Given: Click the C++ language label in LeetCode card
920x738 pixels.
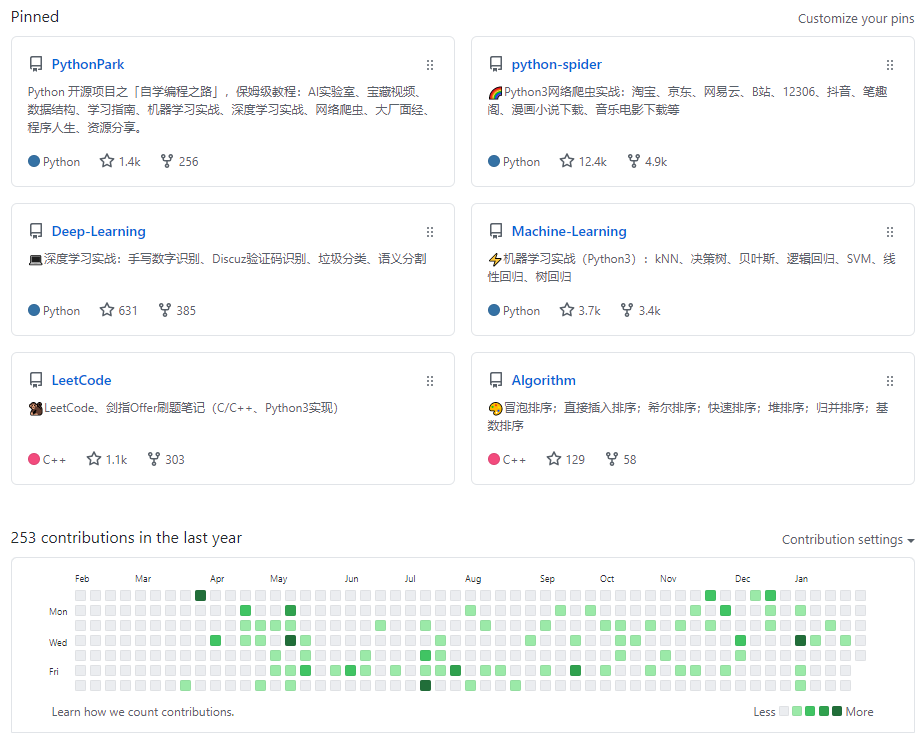Looking at the screenshot, I should pyautogui.click(x=47, y=459).
